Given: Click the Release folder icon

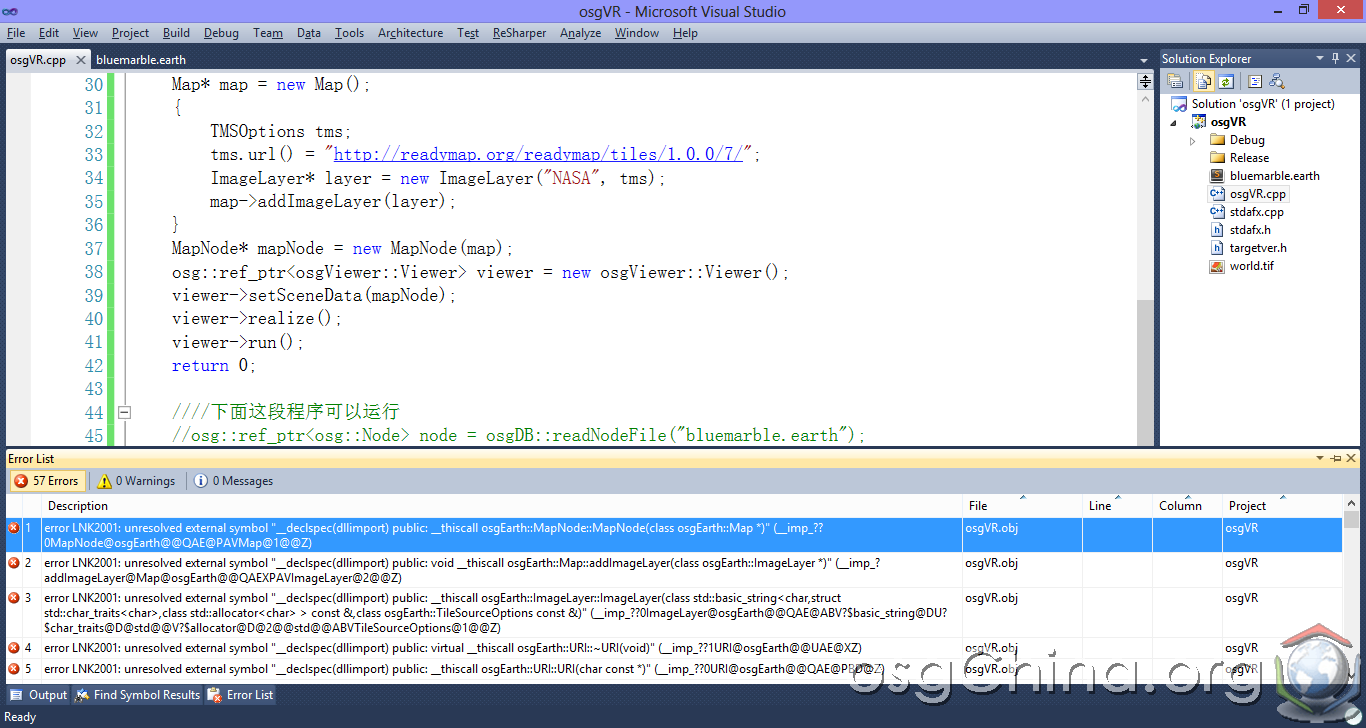Looking at the screenshot, I should (1217, 158).
